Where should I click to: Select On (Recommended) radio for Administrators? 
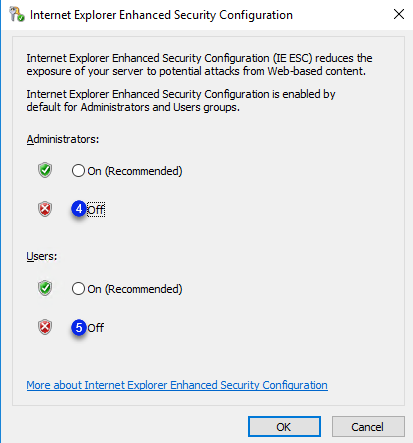coord(78,171)
